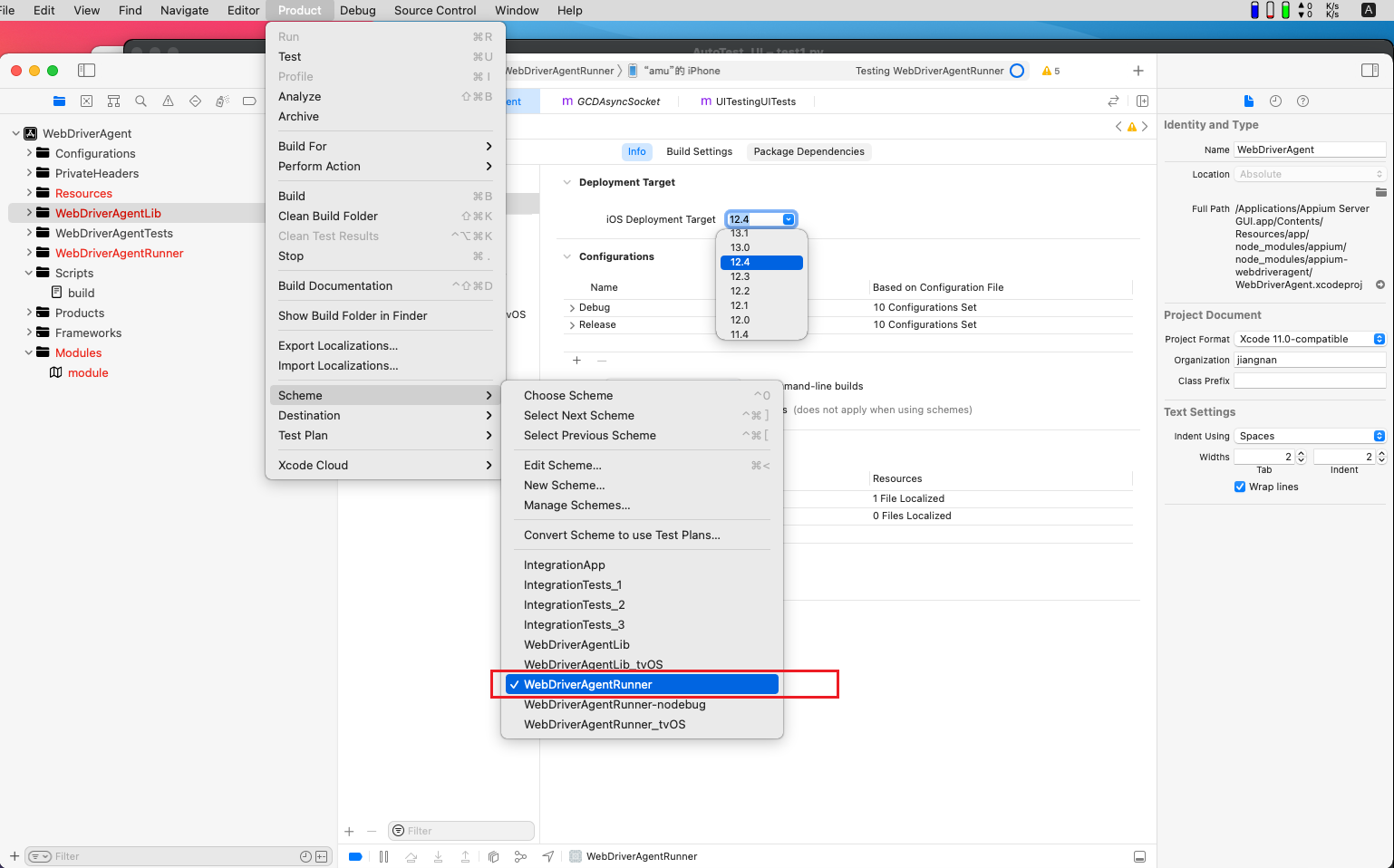Open the Symbol navigator

click(x=113, y=101)
